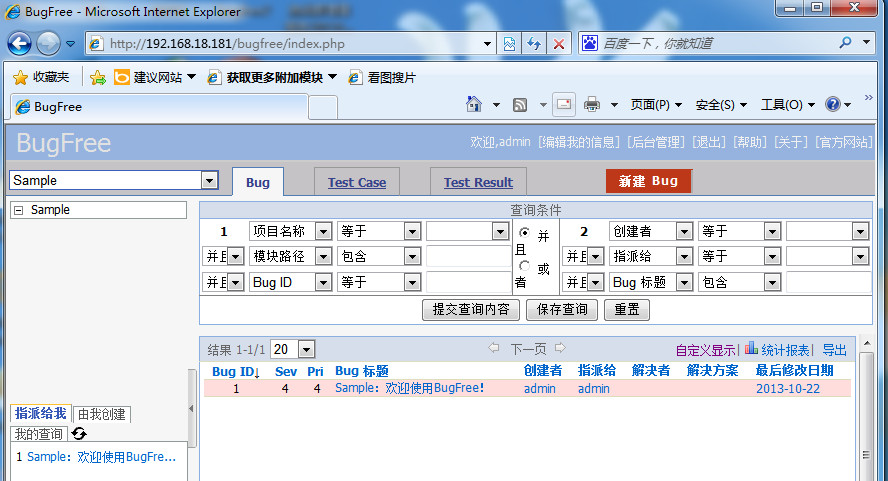This screenshot has height=481, width=888.
Task: Click the red Stop loading icon
Action: tap(559, 44)
